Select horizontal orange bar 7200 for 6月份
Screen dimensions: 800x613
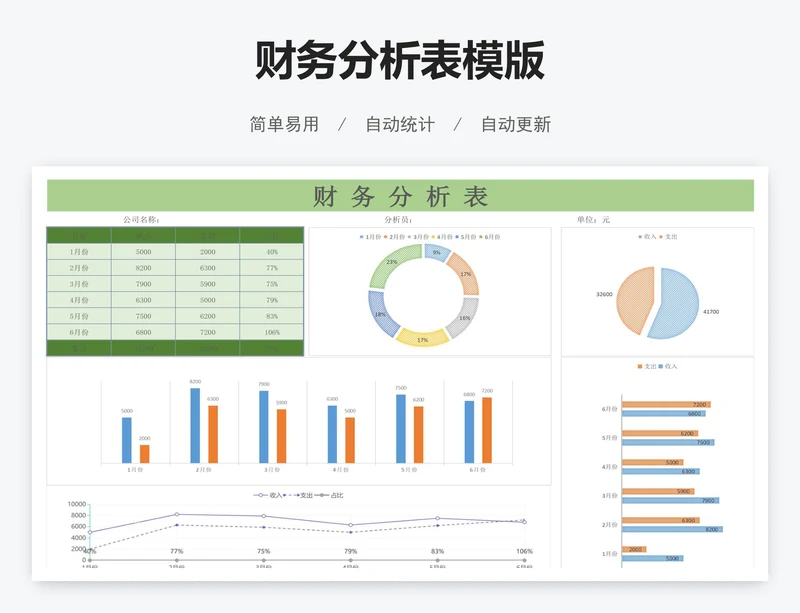tap(666, 405)
